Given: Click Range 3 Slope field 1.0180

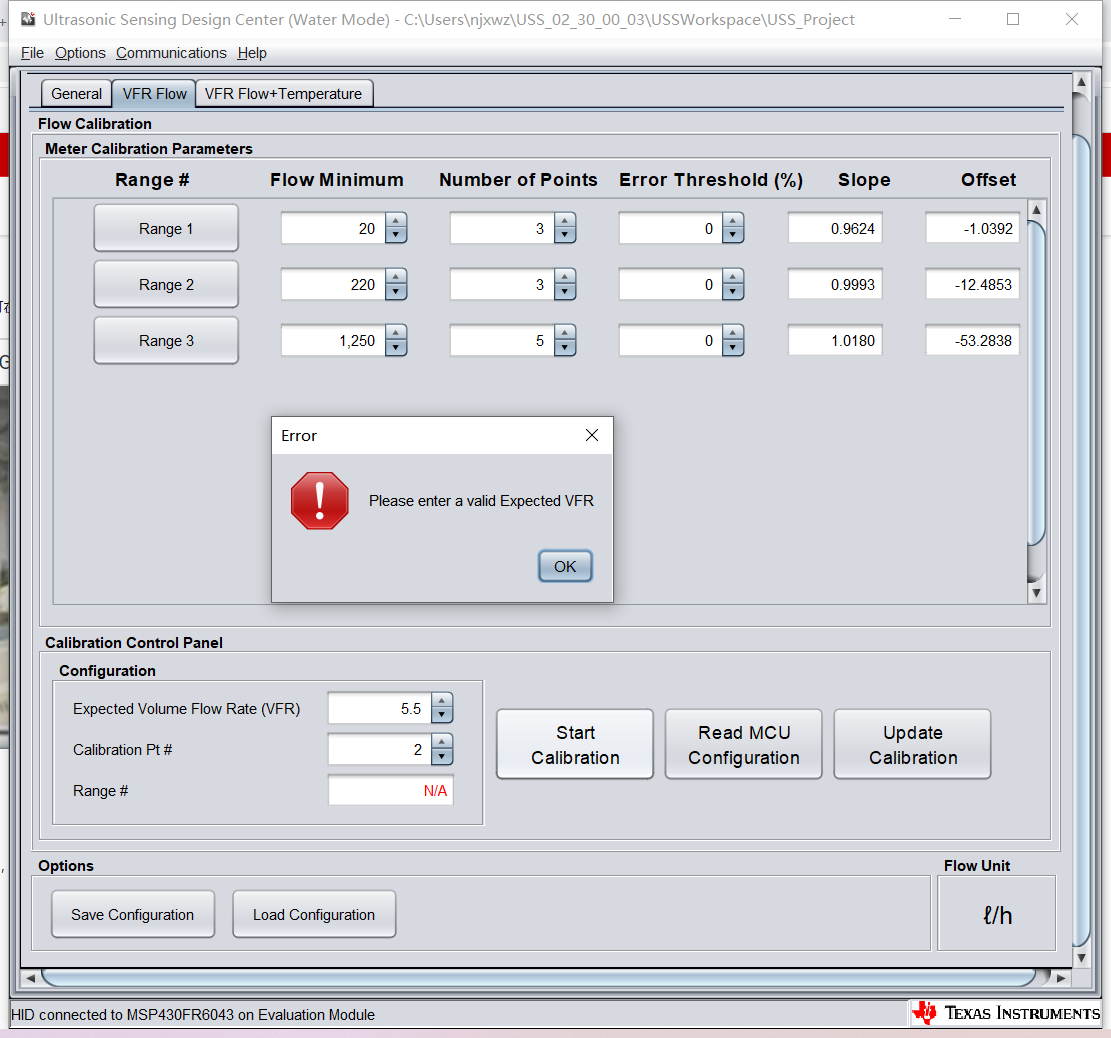Looking at the screenshot, I should click(x=835, y=340).
